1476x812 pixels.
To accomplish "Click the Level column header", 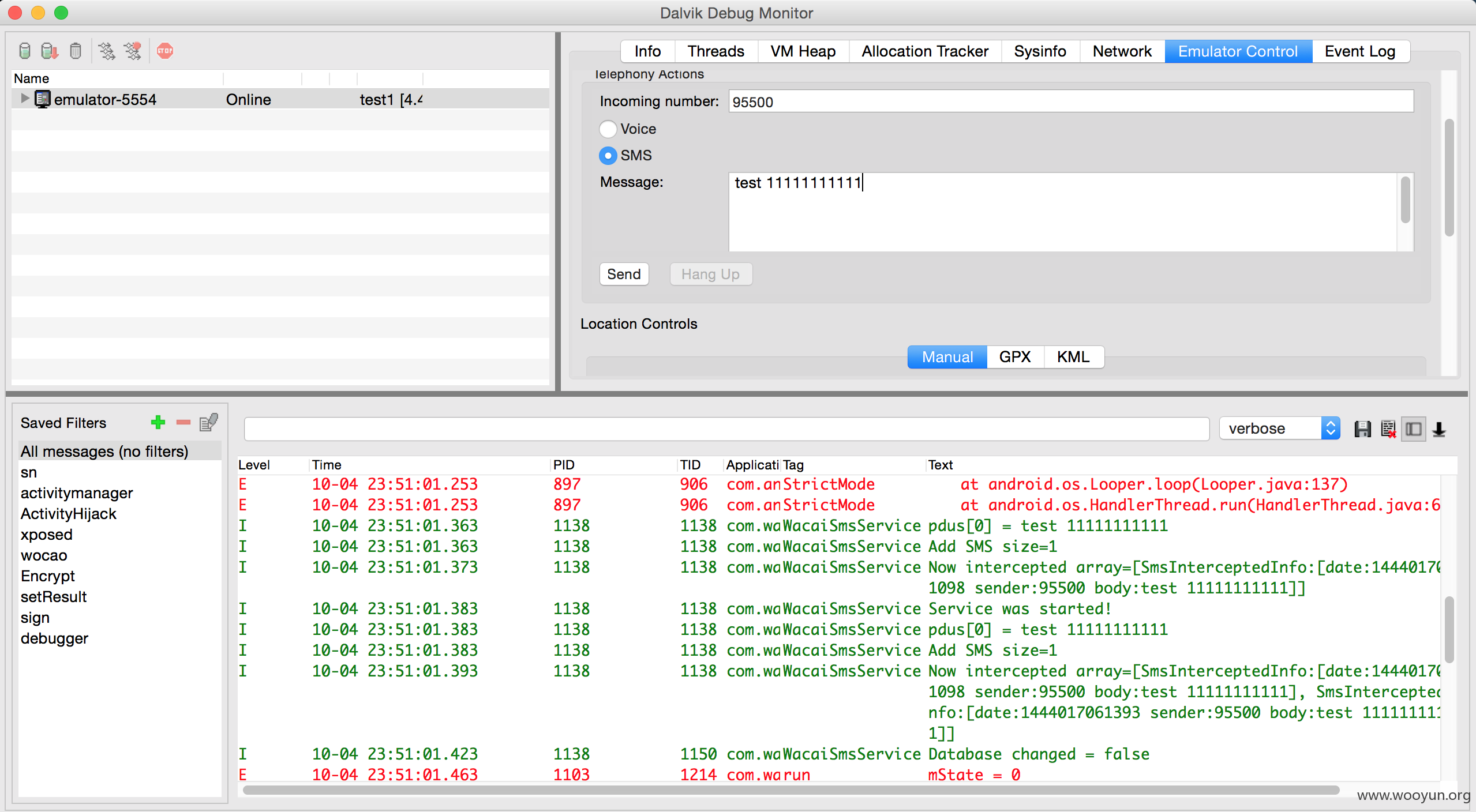I will [x=272, y=465].
